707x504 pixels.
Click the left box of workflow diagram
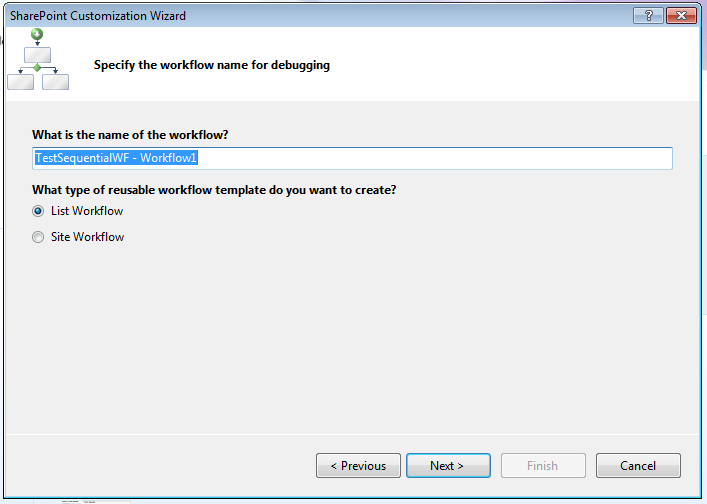pyautogui.click(x=20, y=81)
